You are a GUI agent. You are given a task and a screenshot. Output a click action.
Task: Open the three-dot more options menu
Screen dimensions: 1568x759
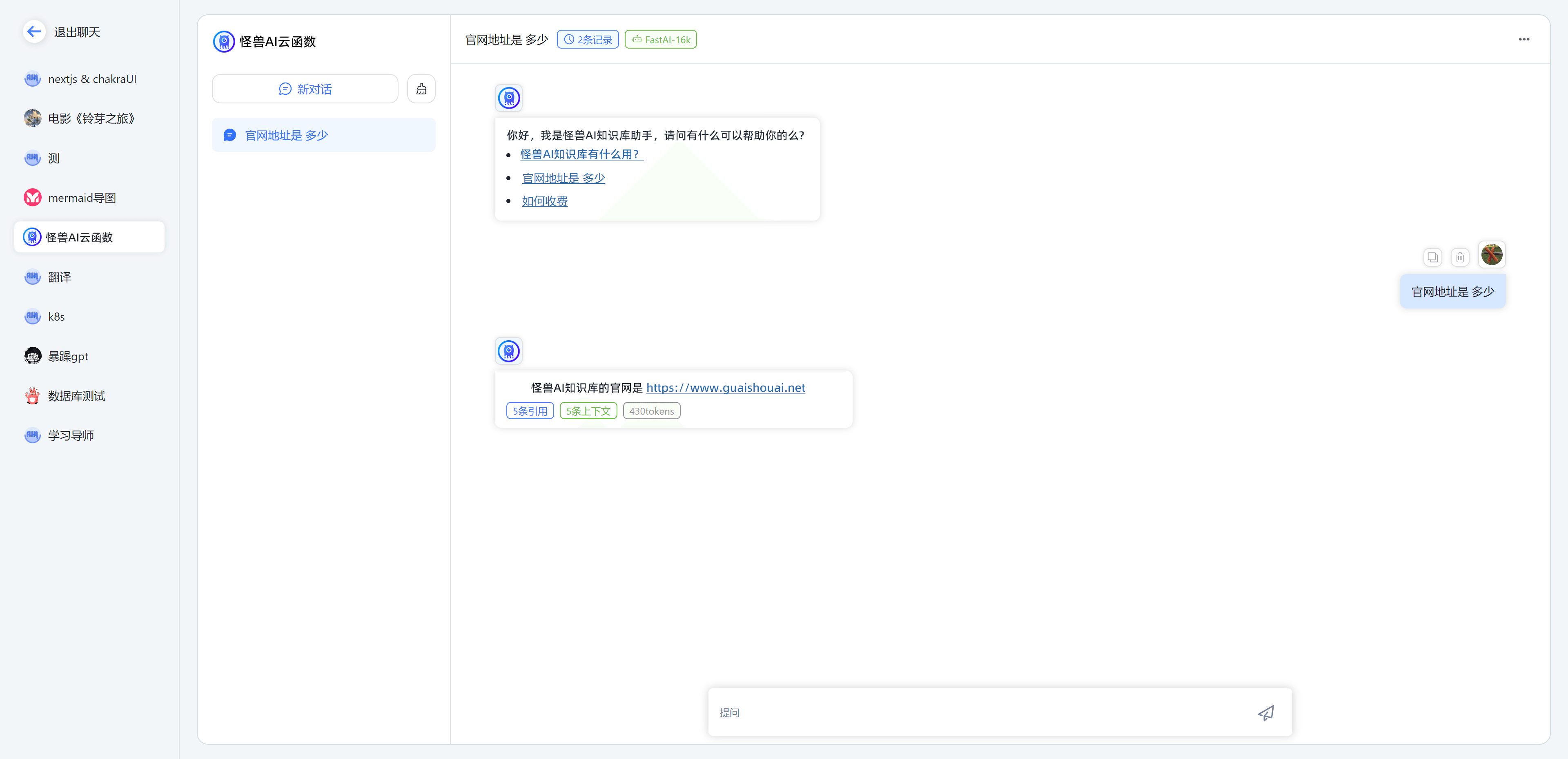coord(1523,40)
